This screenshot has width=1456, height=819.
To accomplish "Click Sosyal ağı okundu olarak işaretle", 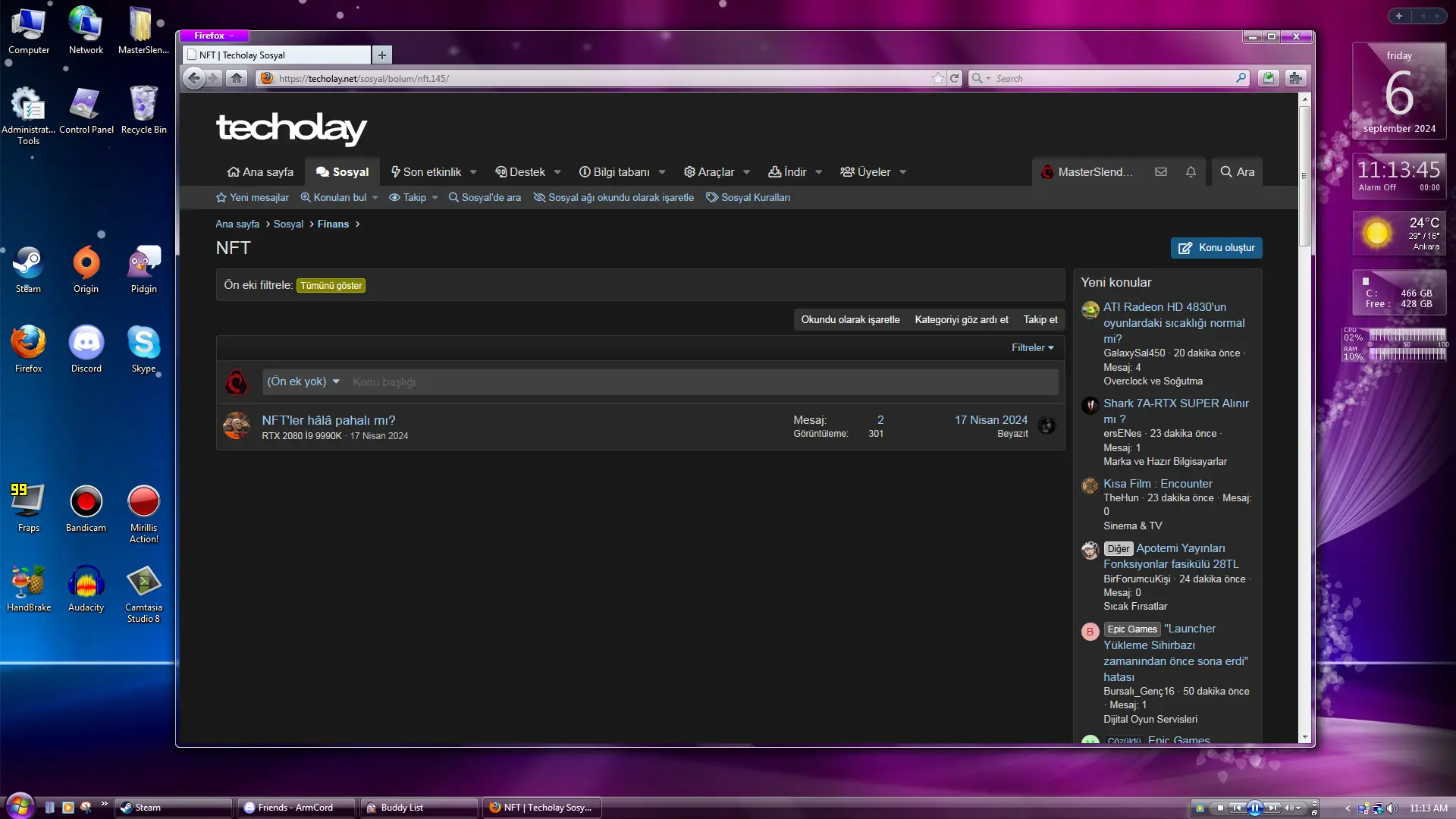I will tap(613, 198).
